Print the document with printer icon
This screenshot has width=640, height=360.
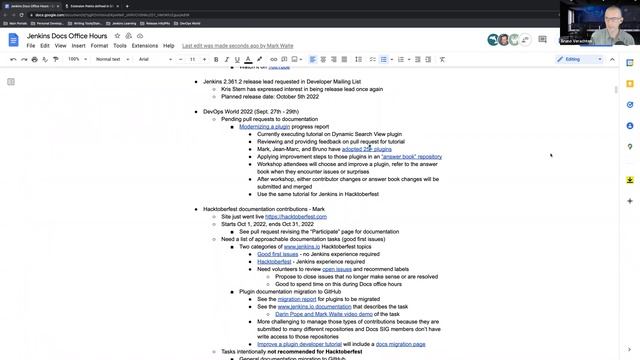(35, 60)
